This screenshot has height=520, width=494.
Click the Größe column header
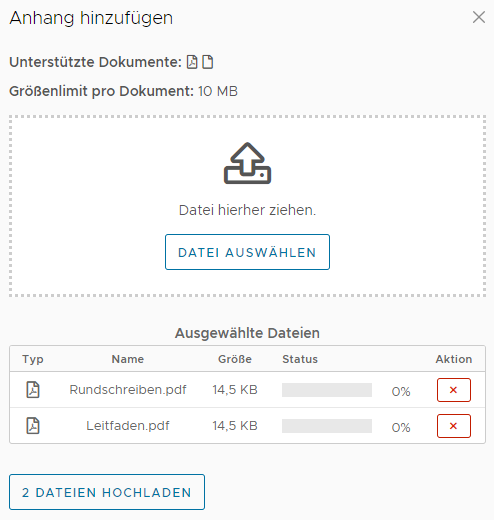coord(235,359)
